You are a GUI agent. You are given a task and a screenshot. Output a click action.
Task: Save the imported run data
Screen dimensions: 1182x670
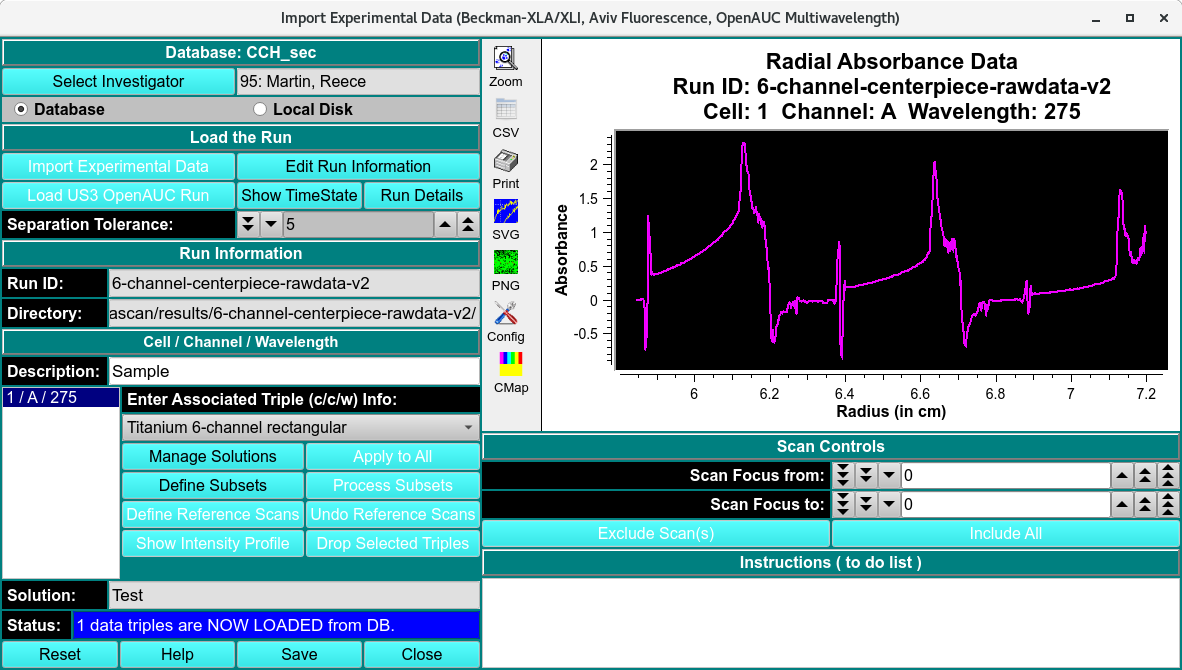[x=299, y=655]
